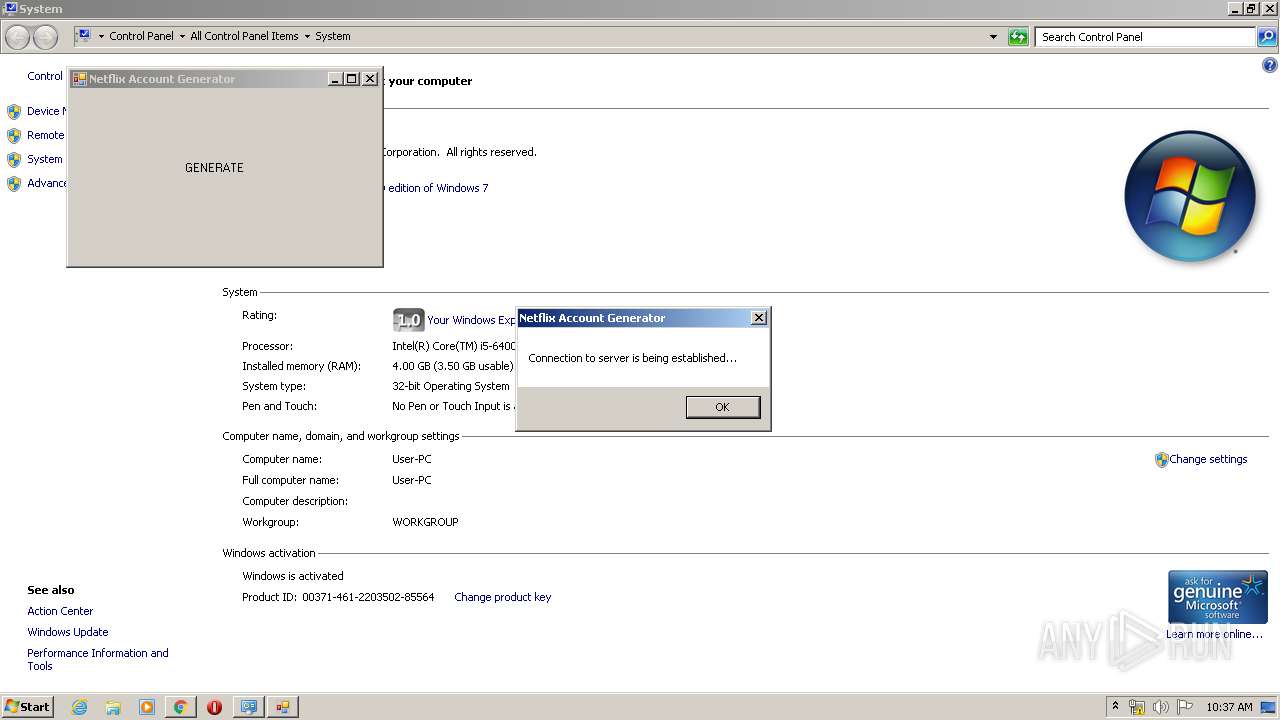1280x720 pixels.
Task: Click the '32-bit Operating System' text
Action: click(x=451, y=386)
